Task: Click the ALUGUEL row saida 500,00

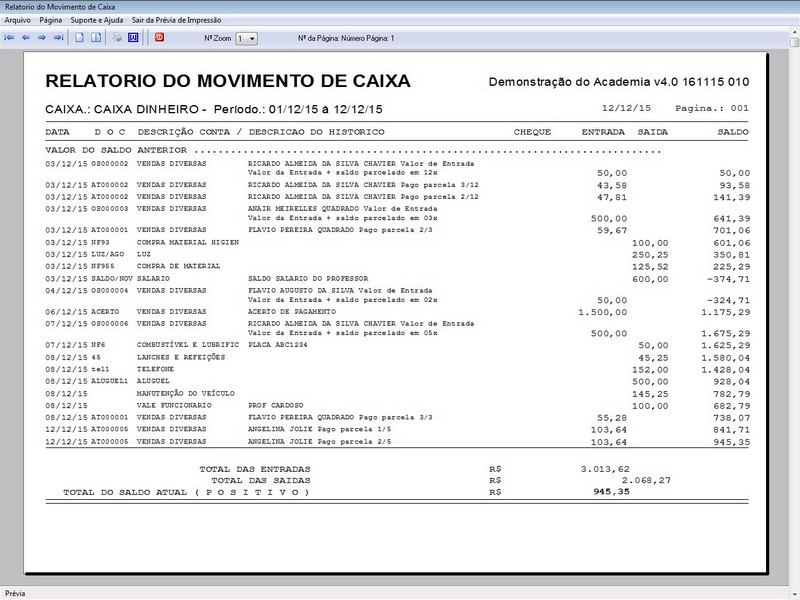Action: point(649,382)
